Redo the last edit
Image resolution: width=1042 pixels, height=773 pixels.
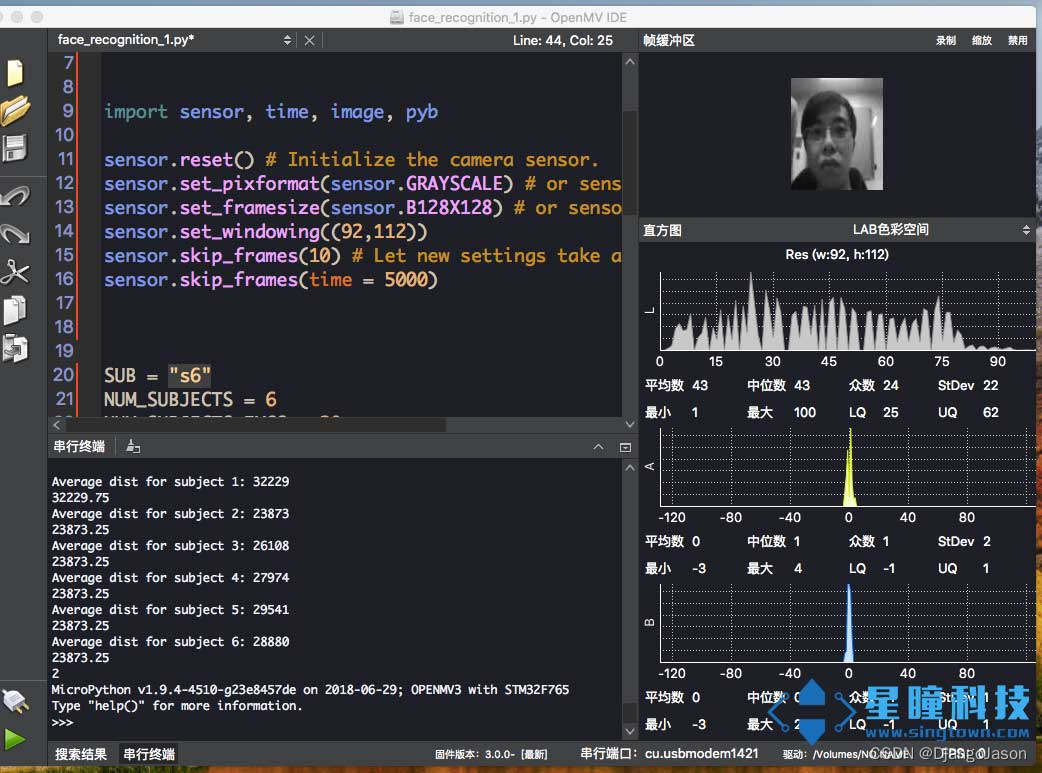15,234
